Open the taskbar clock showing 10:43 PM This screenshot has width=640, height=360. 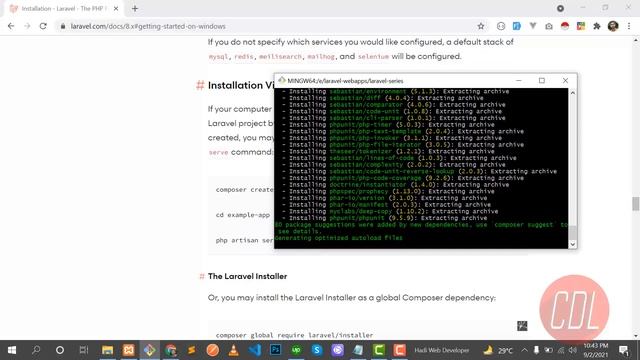coord(596,350)
